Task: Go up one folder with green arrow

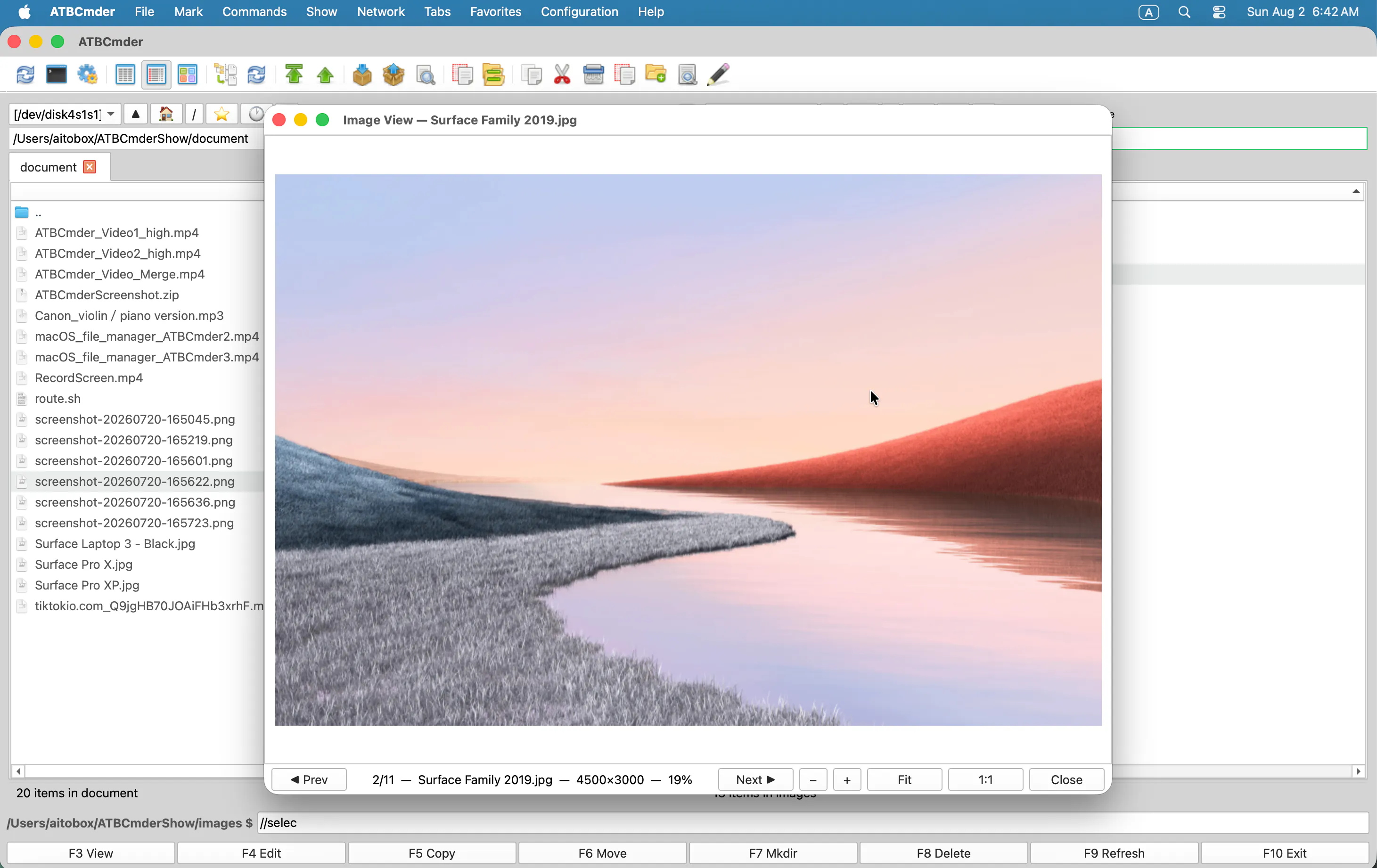Action: 325,75
